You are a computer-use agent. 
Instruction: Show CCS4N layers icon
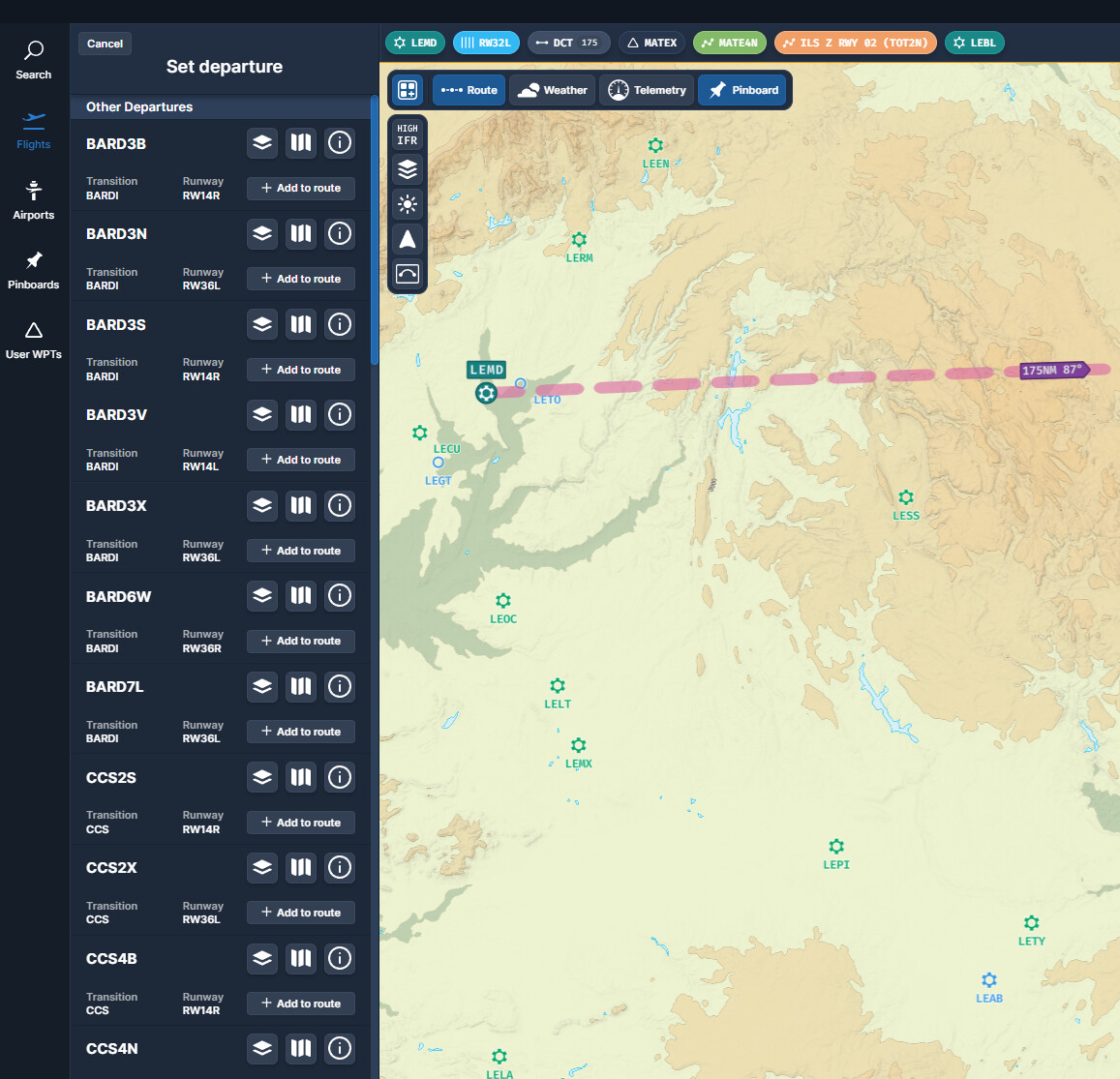coord(262,1048)
